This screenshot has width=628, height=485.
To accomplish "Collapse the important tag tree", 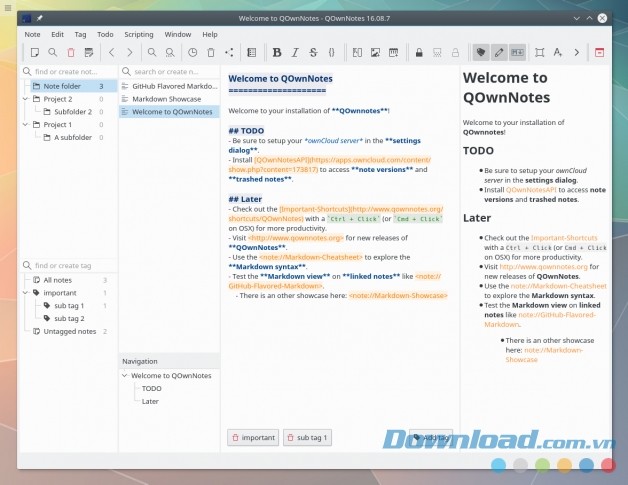I will point(25,293).
